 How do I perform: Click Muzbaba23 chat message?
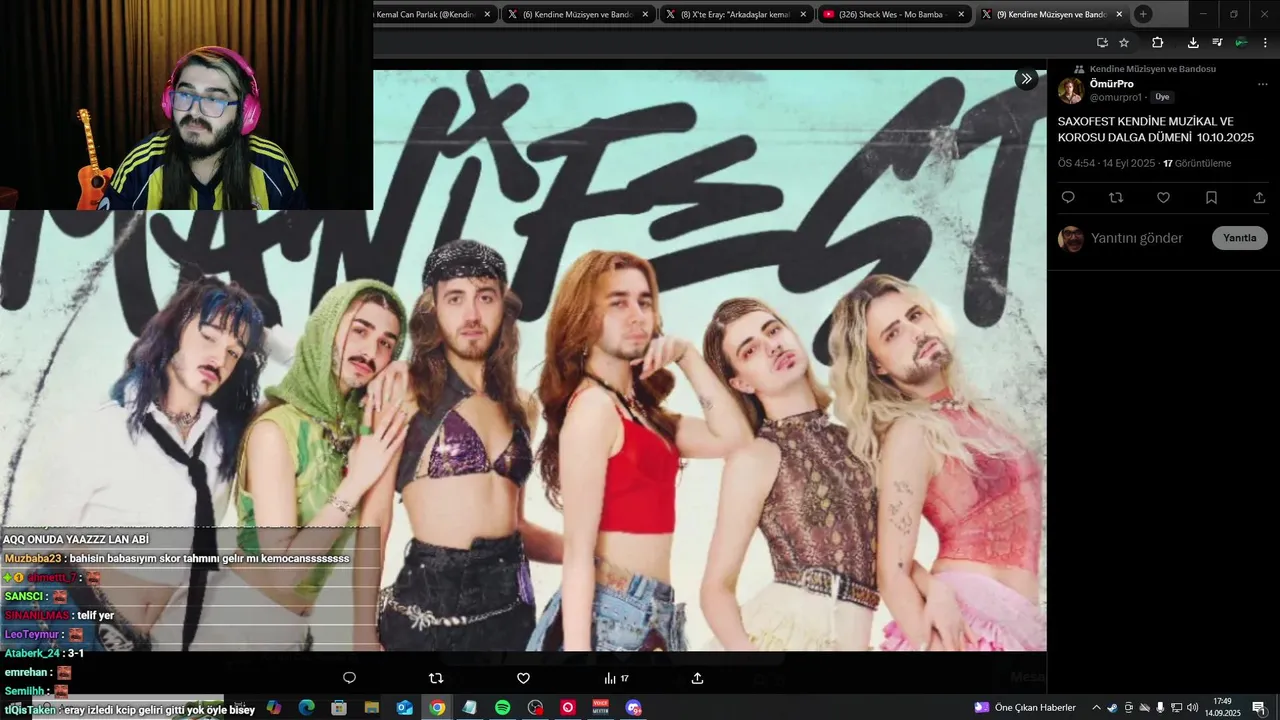[177, 558]
